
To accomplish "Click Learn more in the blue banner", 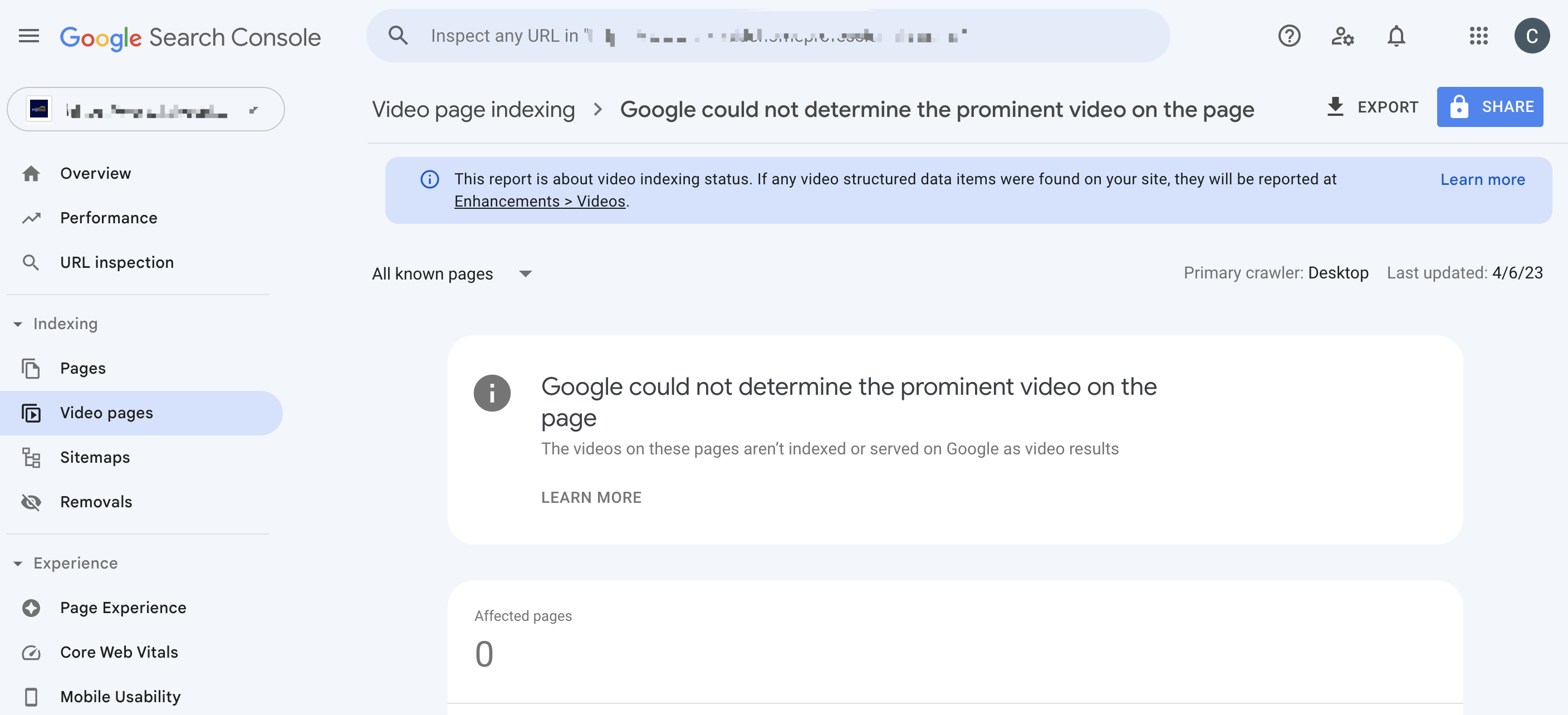I will [x=1482, y=179].
